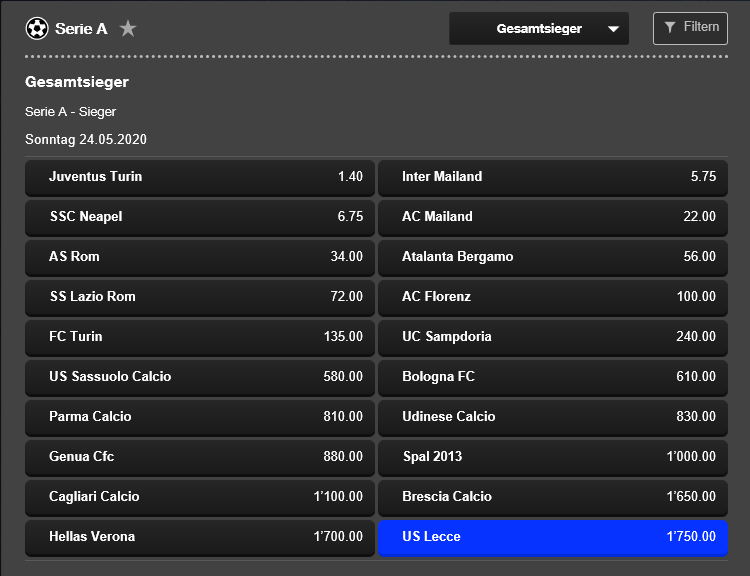
Task: Mark Serie A as favorite with star
Action: point(128,28)
